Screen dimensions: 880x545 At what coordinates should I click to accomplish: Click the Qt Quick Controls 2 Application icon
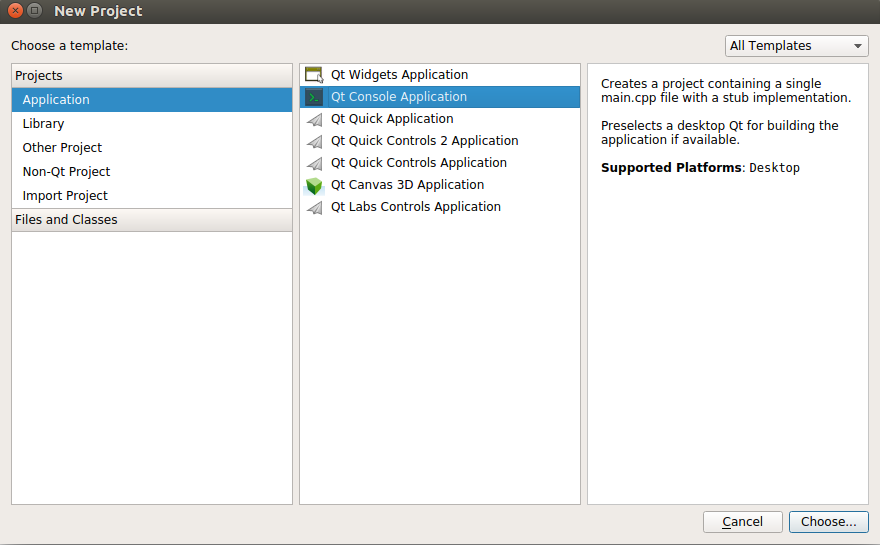[x=315, y=141]
